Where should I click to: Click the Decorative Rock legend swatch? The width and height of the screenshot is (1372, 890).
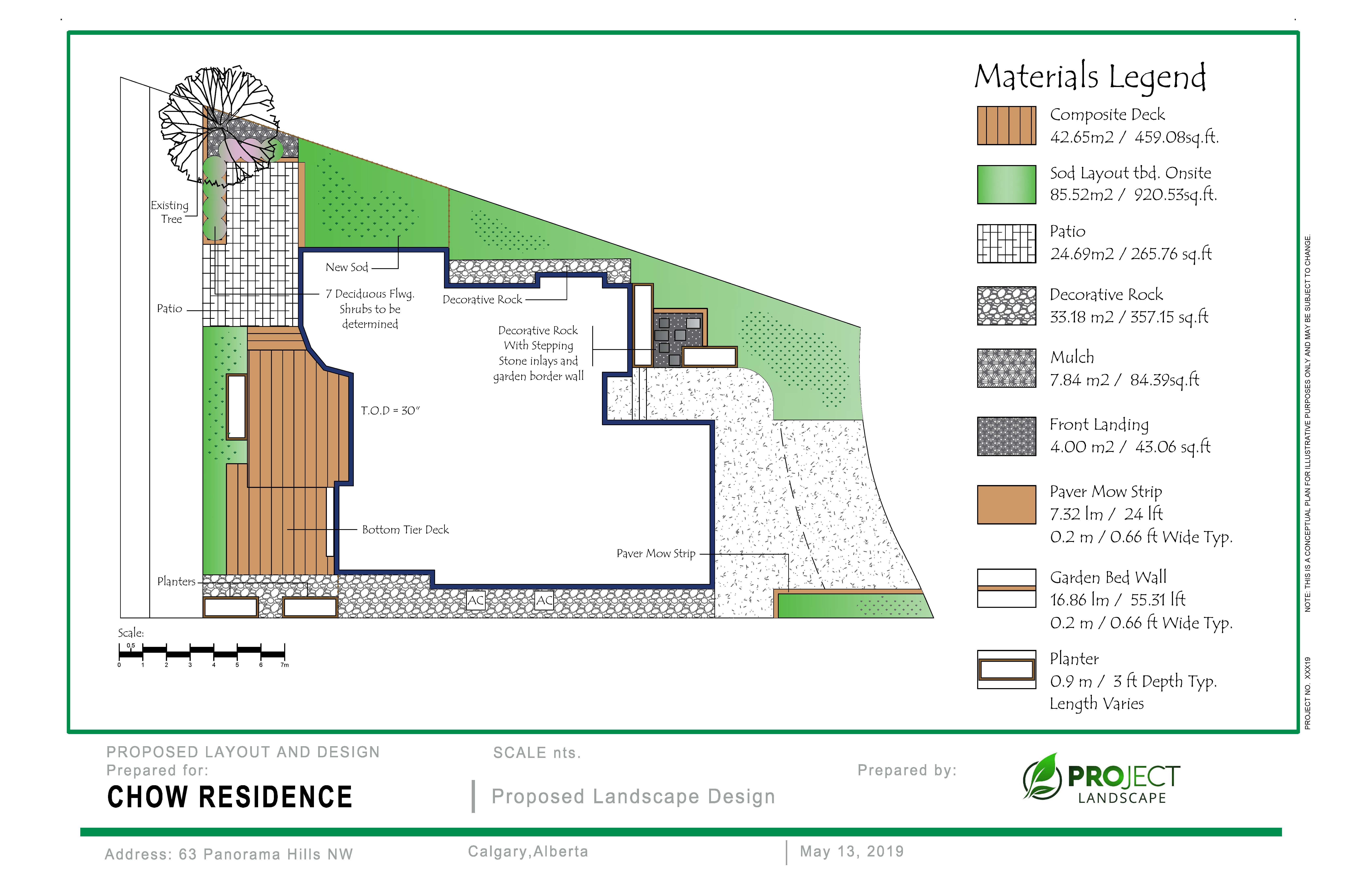click(x=1006, y=306)
